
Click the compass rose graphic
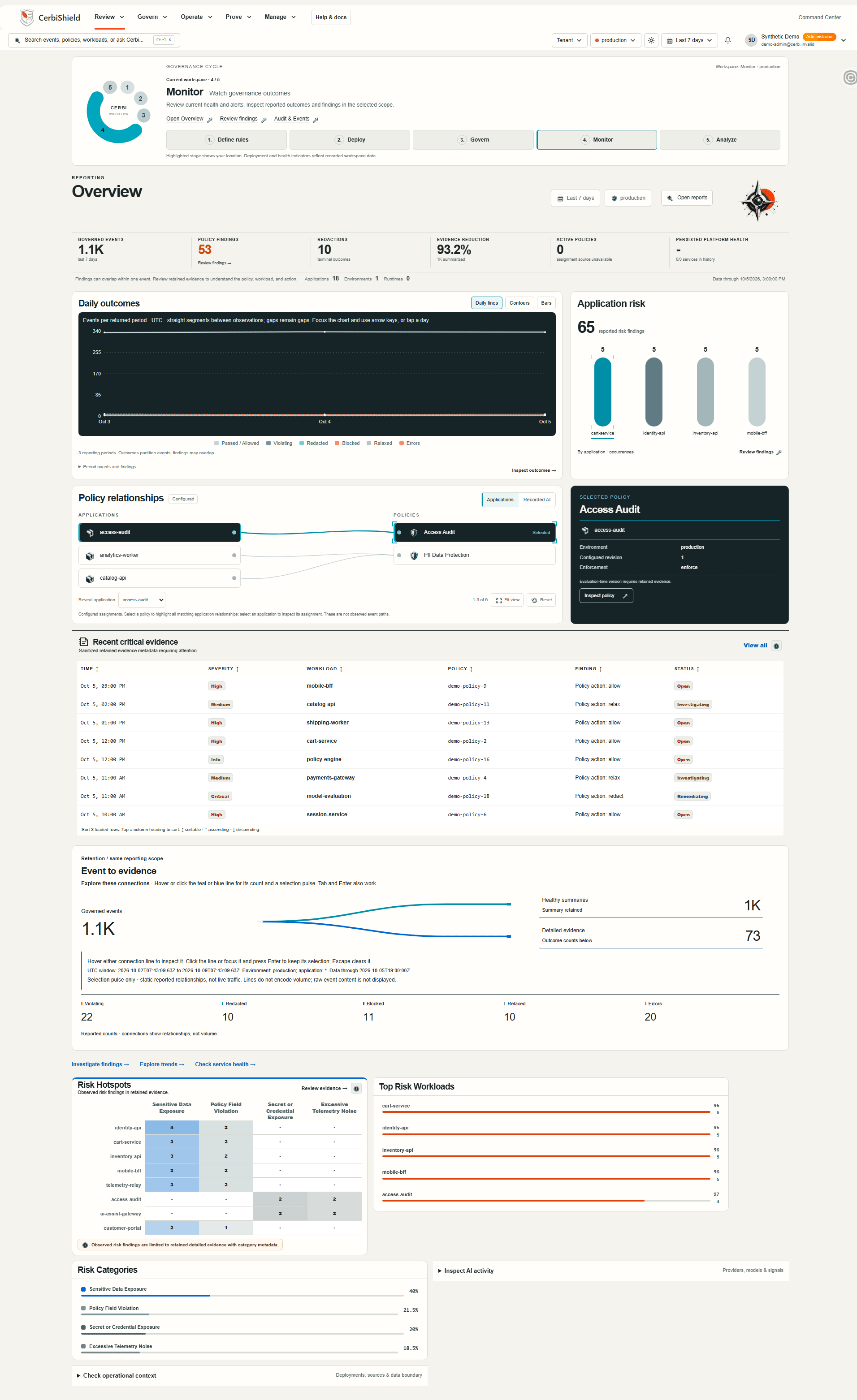click(758, 200)
